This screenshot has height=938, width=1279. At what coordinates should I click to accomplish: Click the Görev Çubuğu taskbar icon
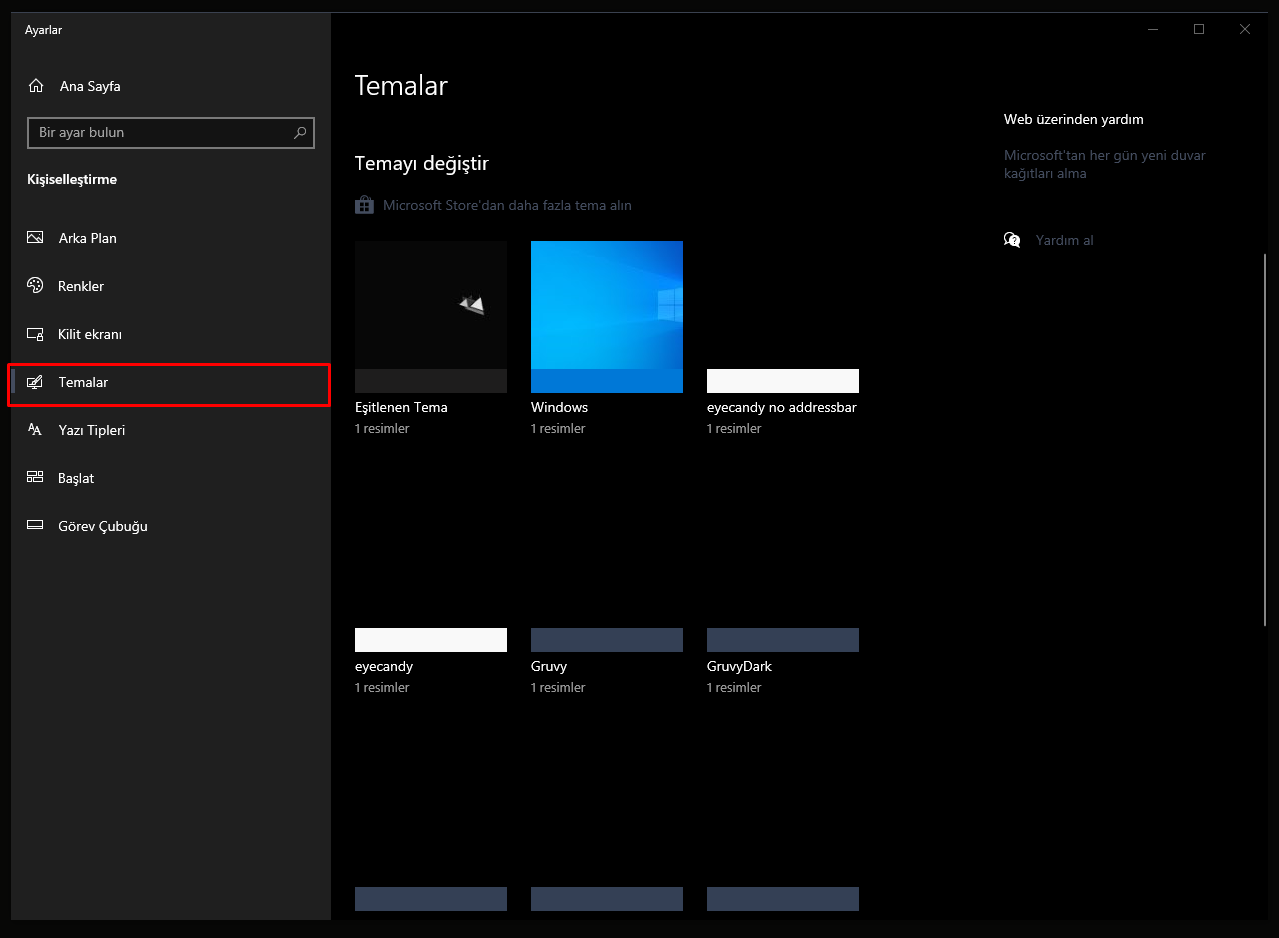pos(36,526)
